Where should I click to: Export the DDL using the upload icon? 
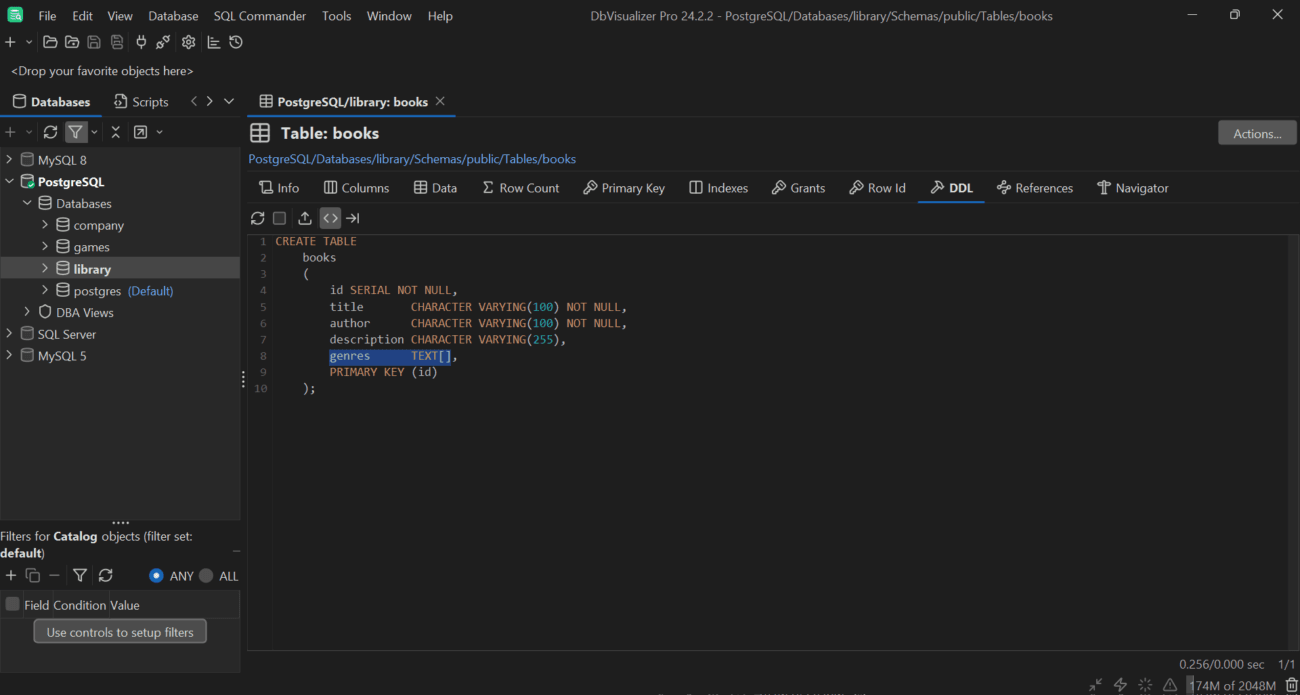tap(305, 218)
